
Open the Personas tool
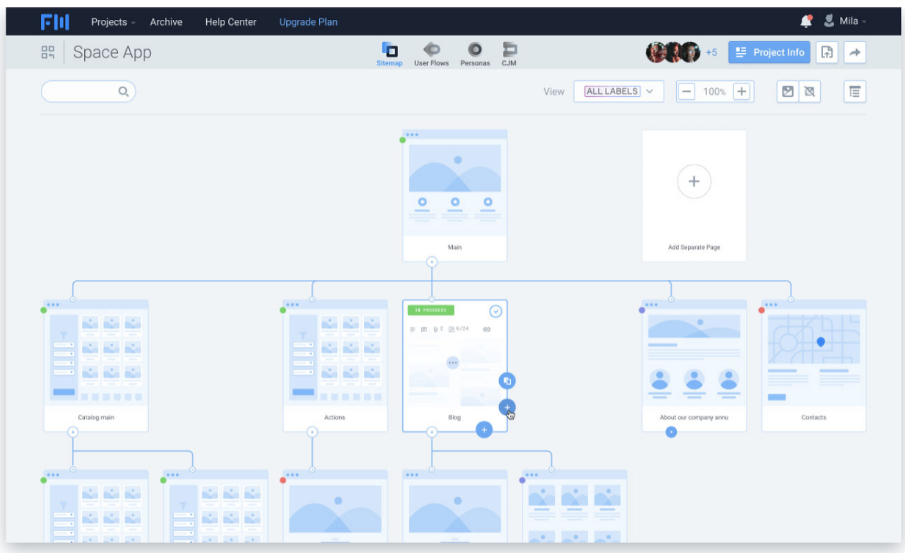pyautogui.click(x=474, y=54)
